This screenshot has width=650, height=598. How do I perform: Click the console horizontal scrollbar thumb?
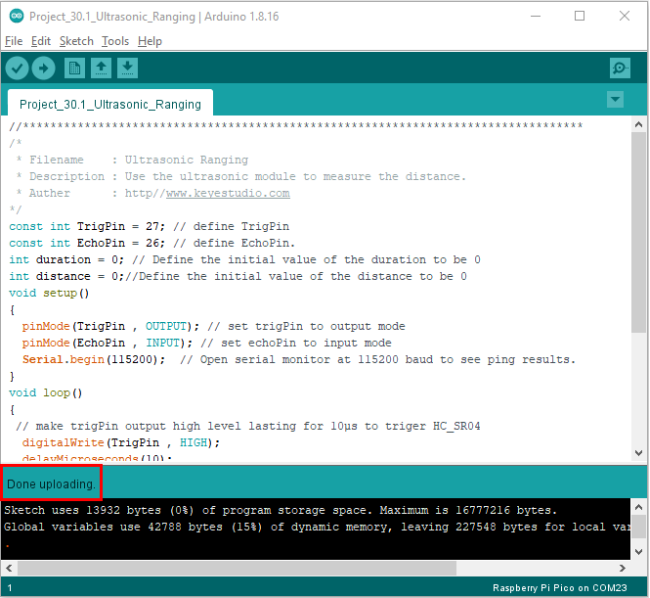(237, 568)
